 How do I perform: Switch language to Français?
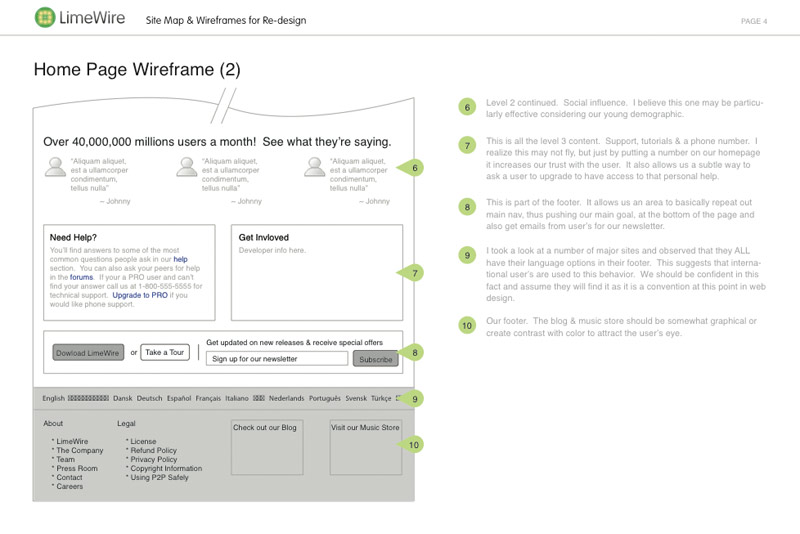point(208,398)
